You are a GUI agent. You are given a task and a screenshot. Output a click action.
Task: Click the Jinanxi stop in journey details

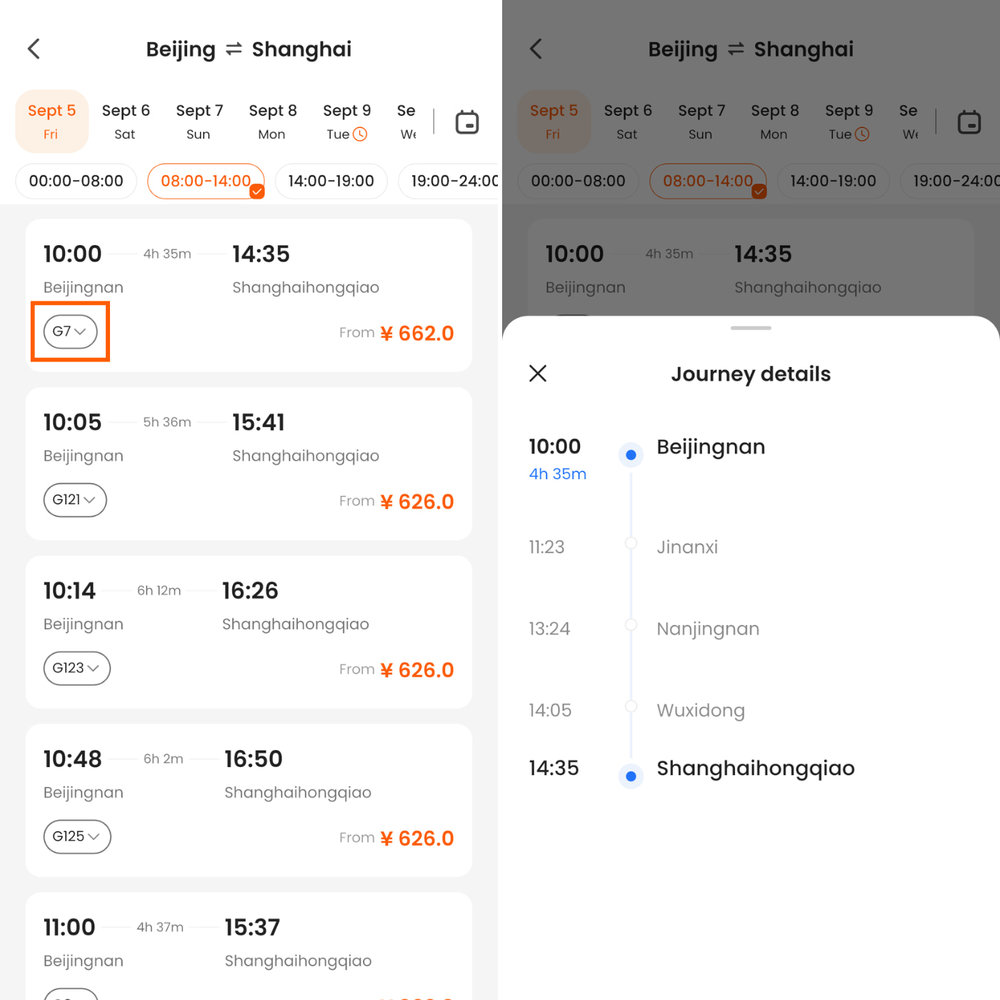pos(688,547)
